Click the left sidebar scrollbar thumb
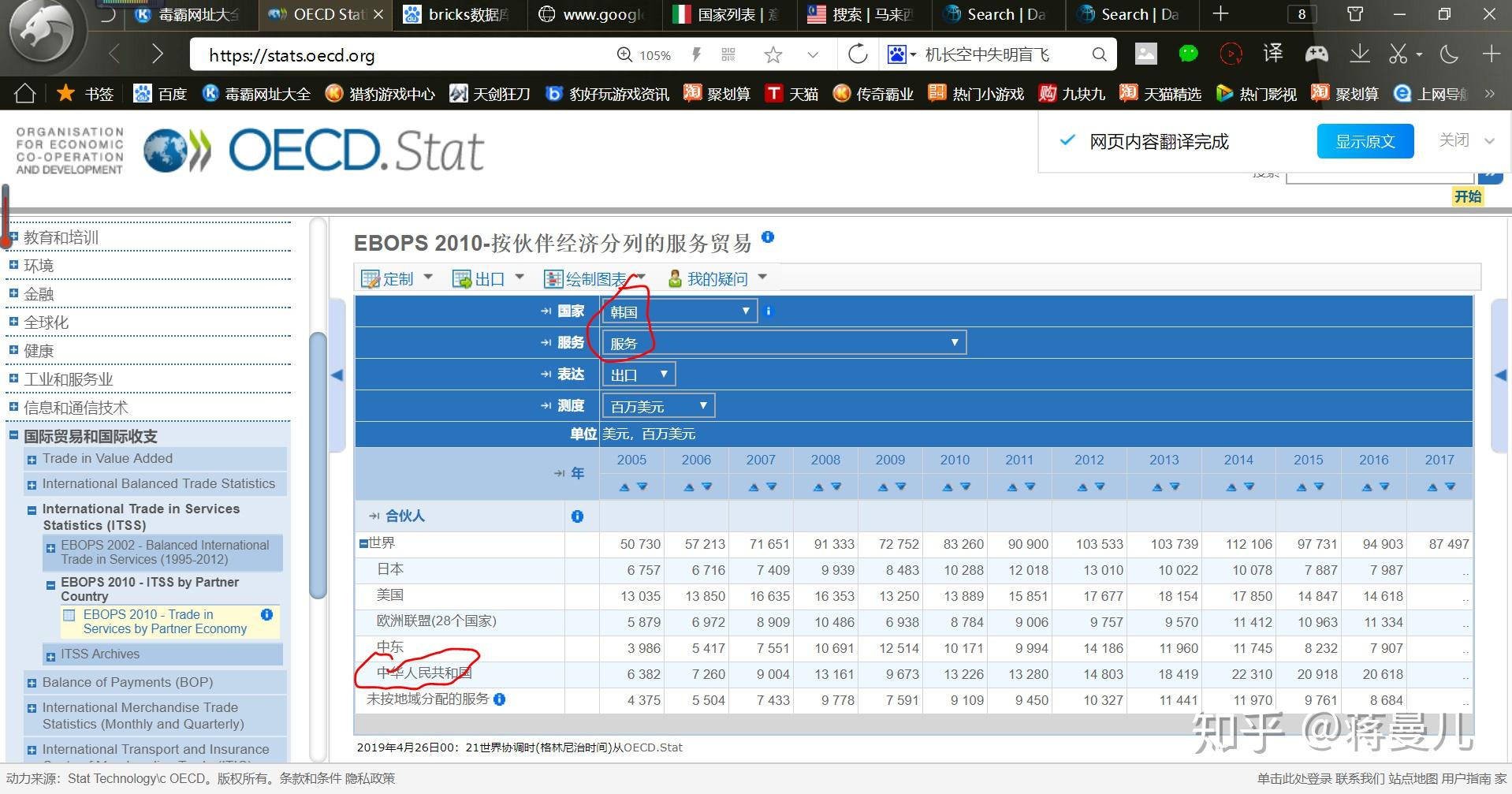1512x794 pixels. coord(318,465)
